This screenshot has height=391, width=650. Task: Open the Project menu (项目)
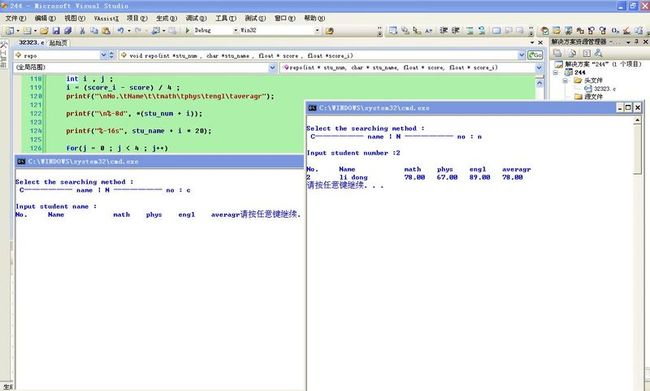click(x=137, y=18)
